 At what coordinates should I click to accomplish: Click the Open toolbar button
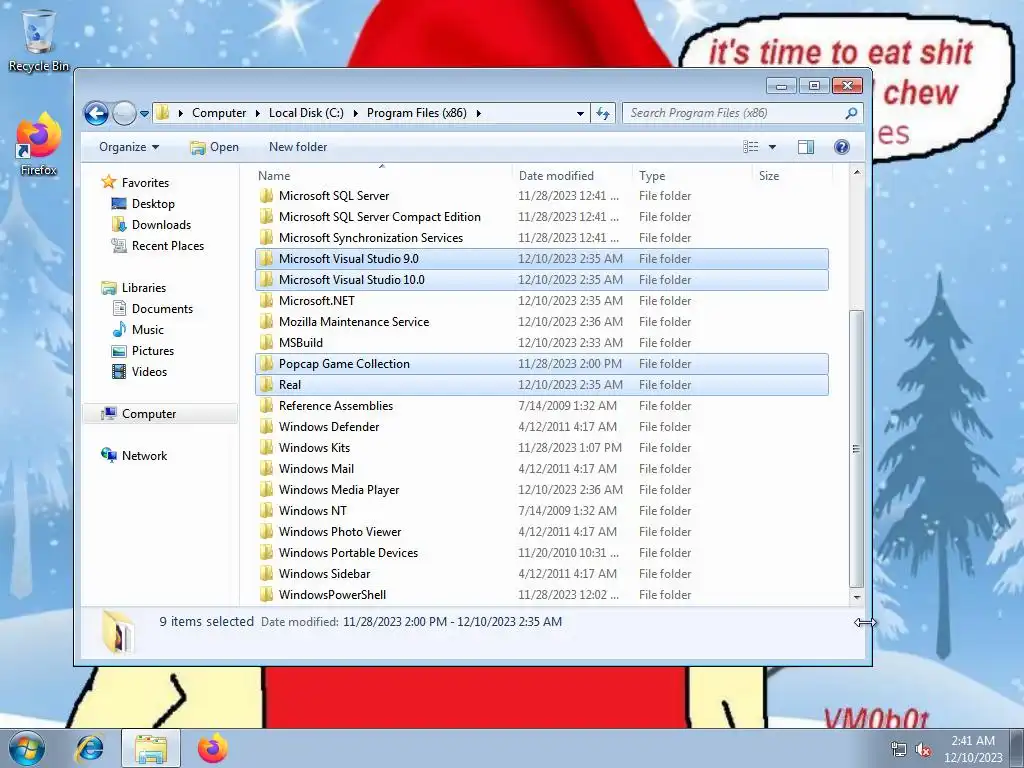[214, 147]
